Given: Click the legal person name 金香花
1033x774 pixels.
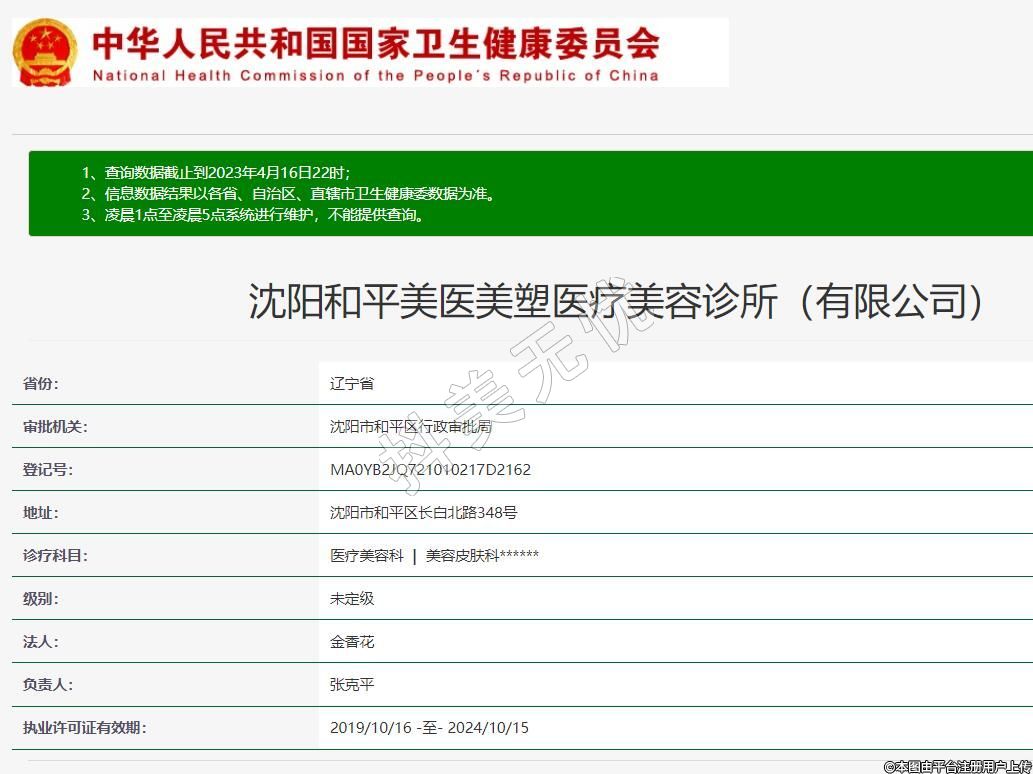Looking at the screenshot, I should (352, 642).
